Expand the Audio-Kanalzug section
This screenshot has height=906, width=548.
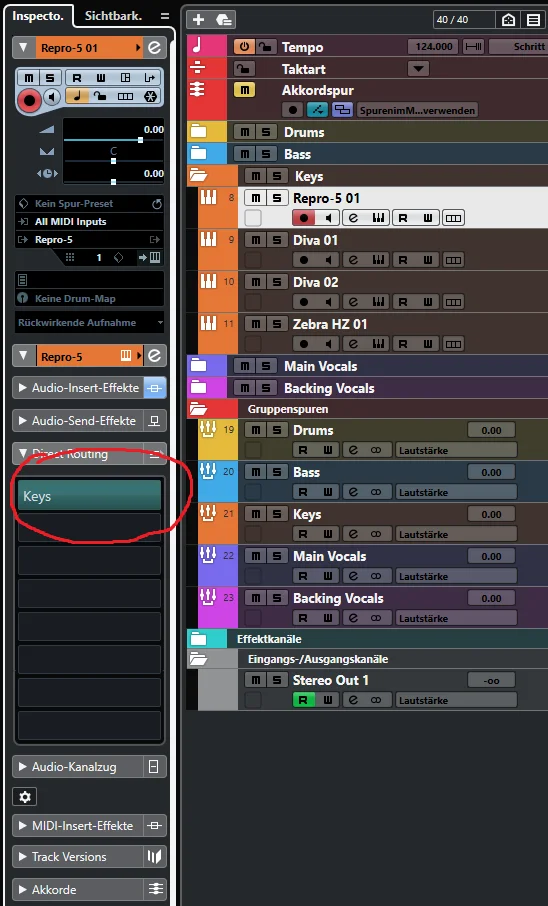coord(23,767)
